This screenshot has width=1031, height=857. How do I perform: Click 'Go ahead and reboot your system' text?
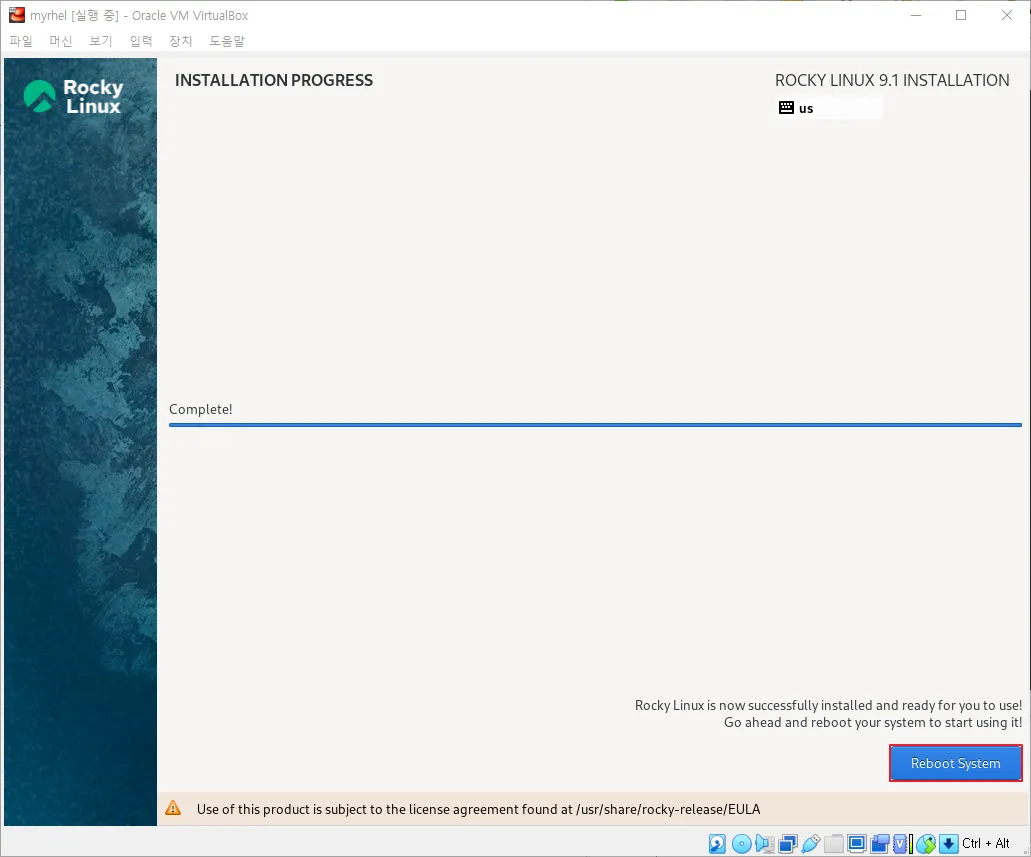tap(873, 722)
